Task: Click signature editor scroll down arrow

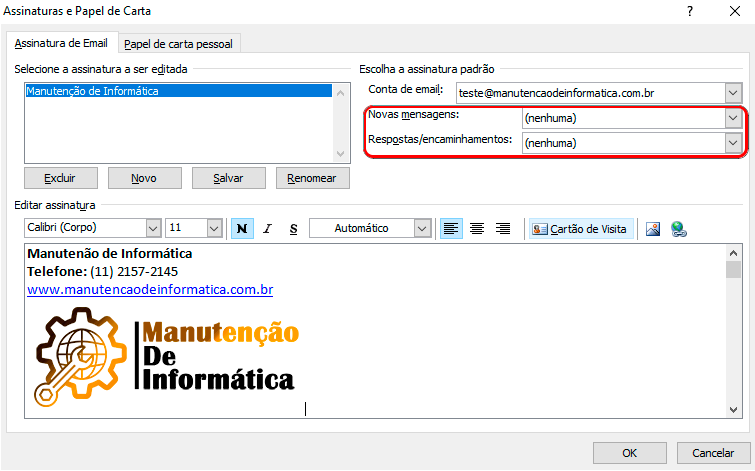Action: click(x=733, y=410)
